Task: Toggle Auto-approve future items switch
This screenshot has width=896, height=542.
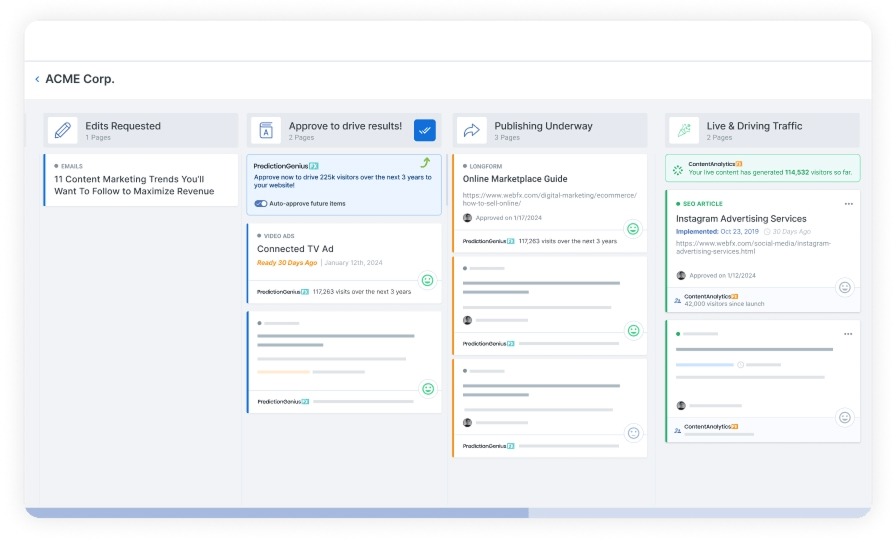Action: pos(261,203)
